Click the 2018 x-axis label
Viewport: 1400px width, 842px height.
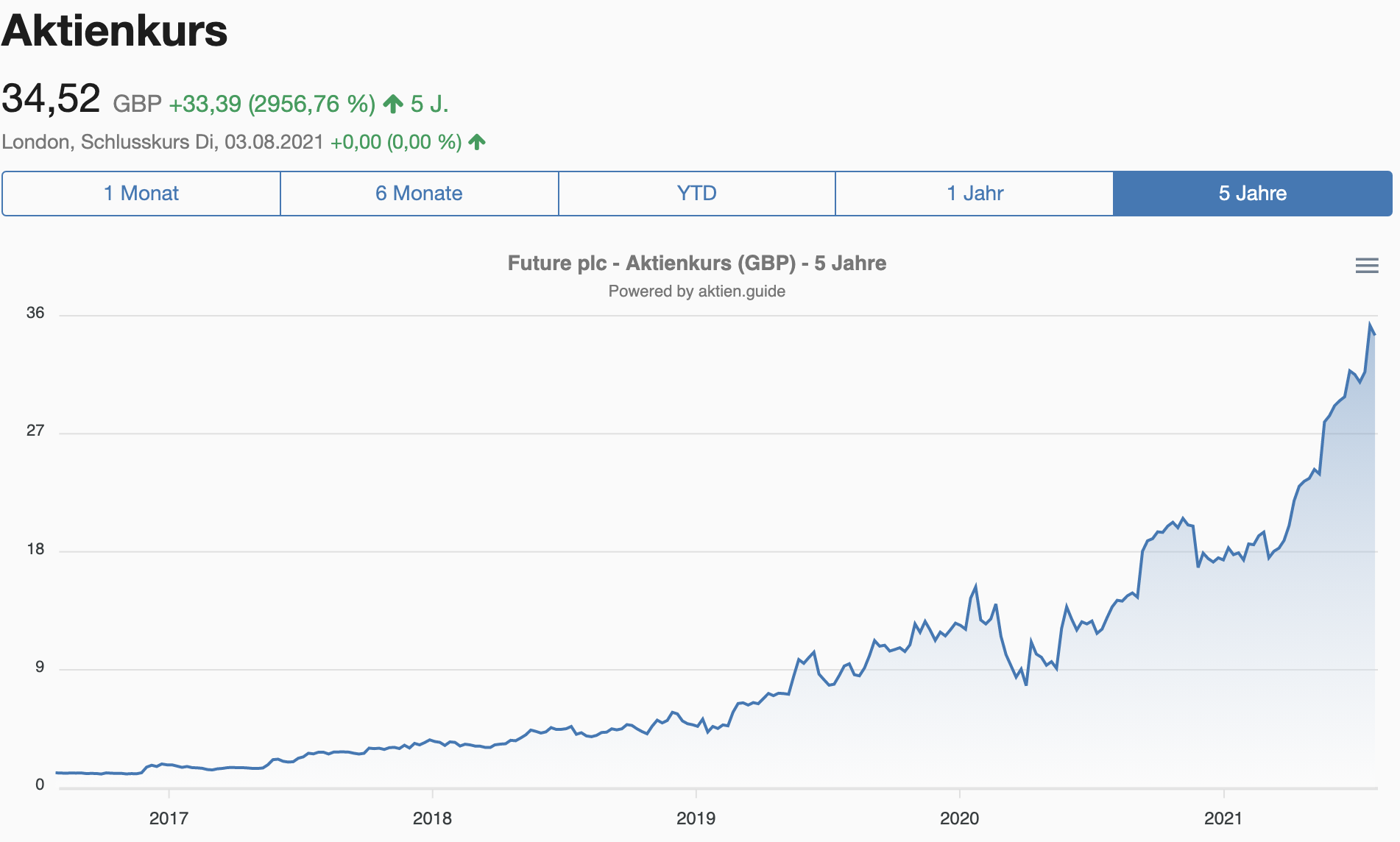(x=432, y=818)
